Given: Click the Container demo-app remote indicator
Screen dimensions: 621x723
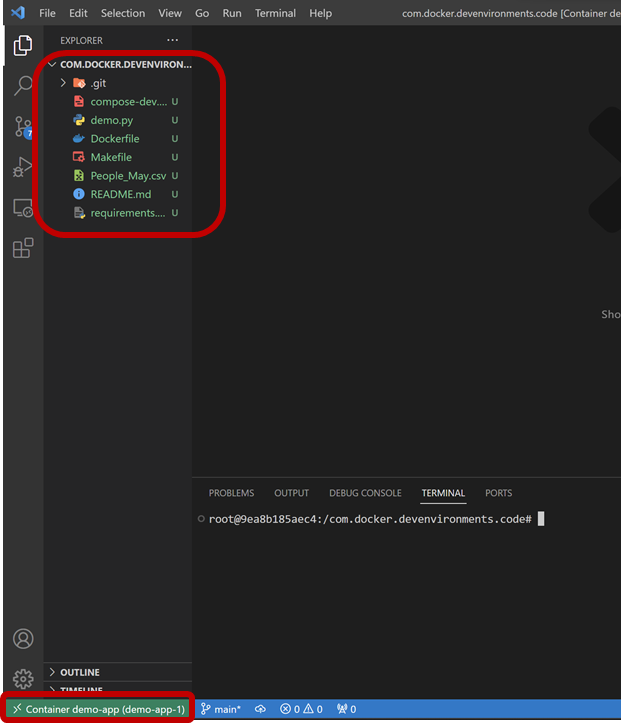Looking at the screenshot, I should (98, 709).
